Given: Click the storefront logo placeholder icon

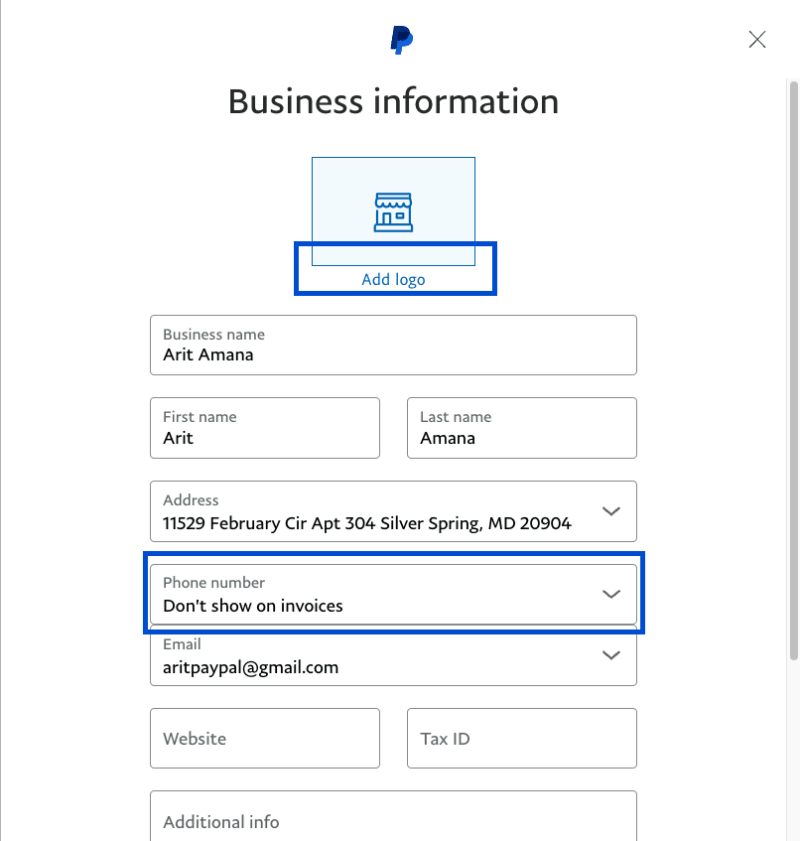Looking at the screenshot, I should tap(393, 211).
